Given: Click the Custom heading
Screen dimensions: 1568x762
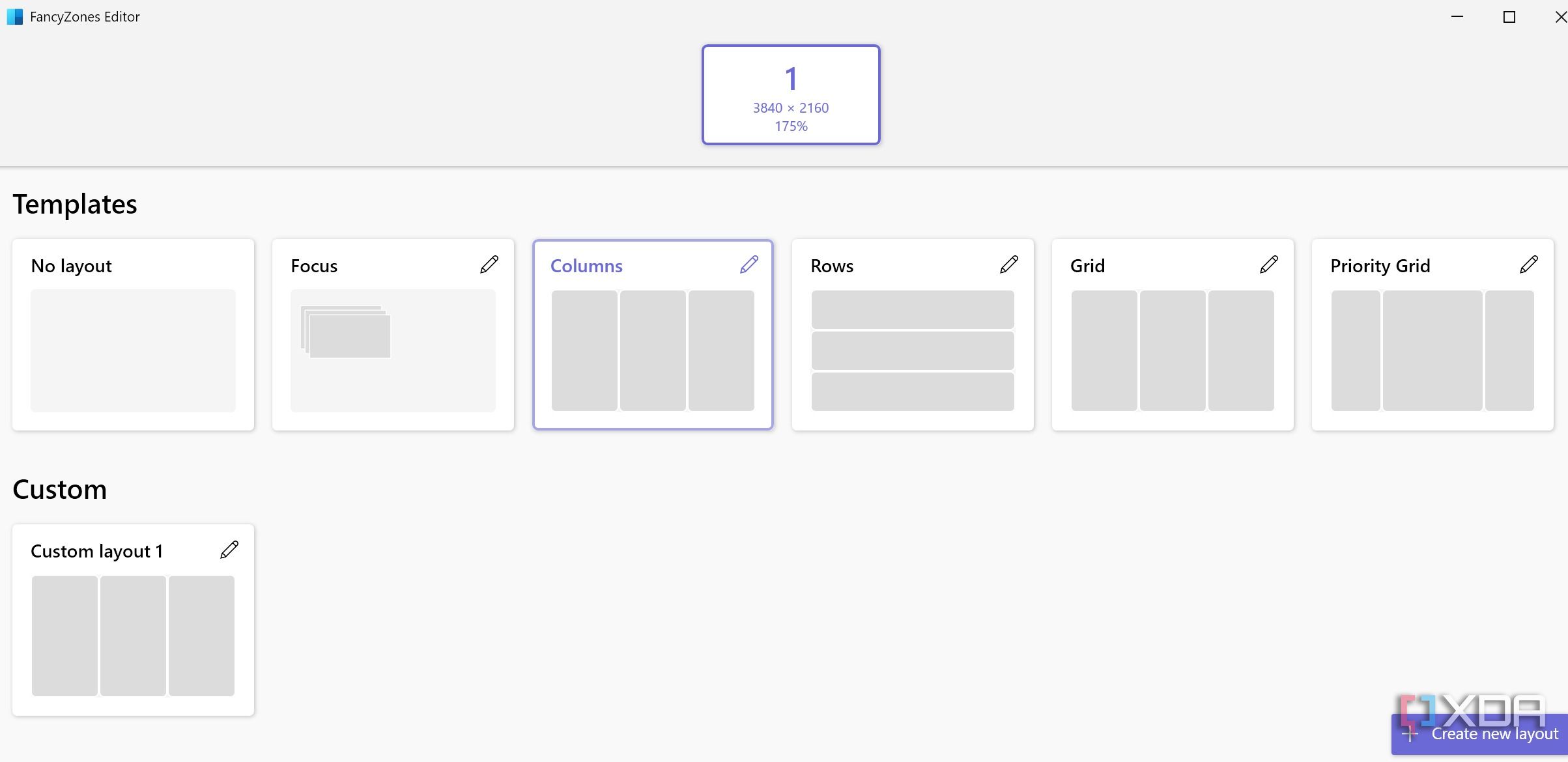Looking at the screenshot, I should coord(60,490).
